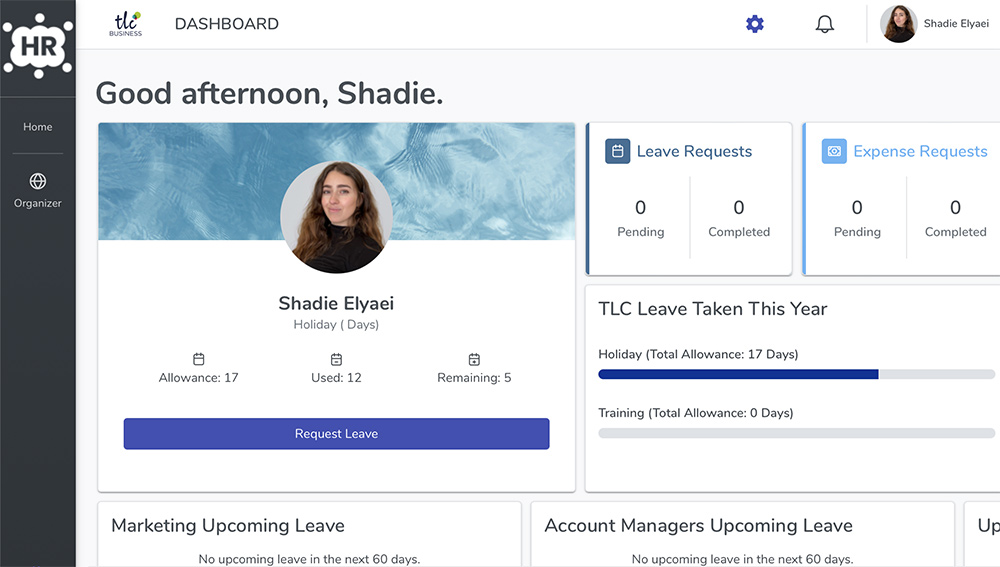Open notifications with the bell icon
The height and width of the screenshot is (567, 1000).
[x=825, y=24]
